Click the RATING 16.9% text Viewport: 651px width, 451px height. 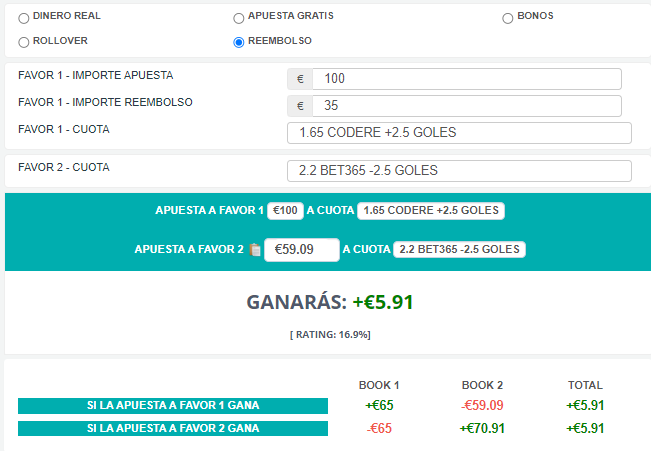[330, 335]
